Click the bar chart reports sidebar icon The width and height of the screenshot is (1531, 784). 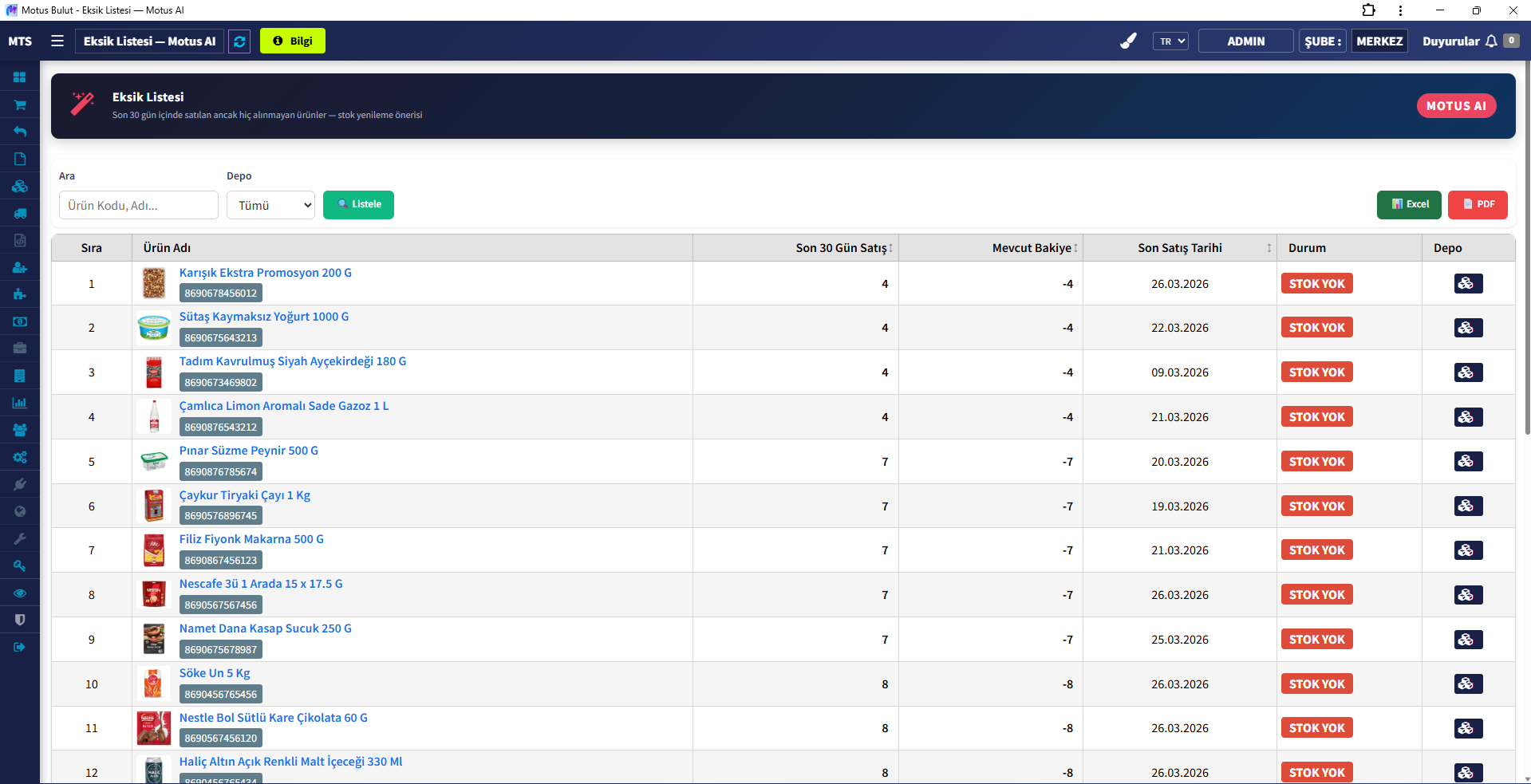click(20, 403)
